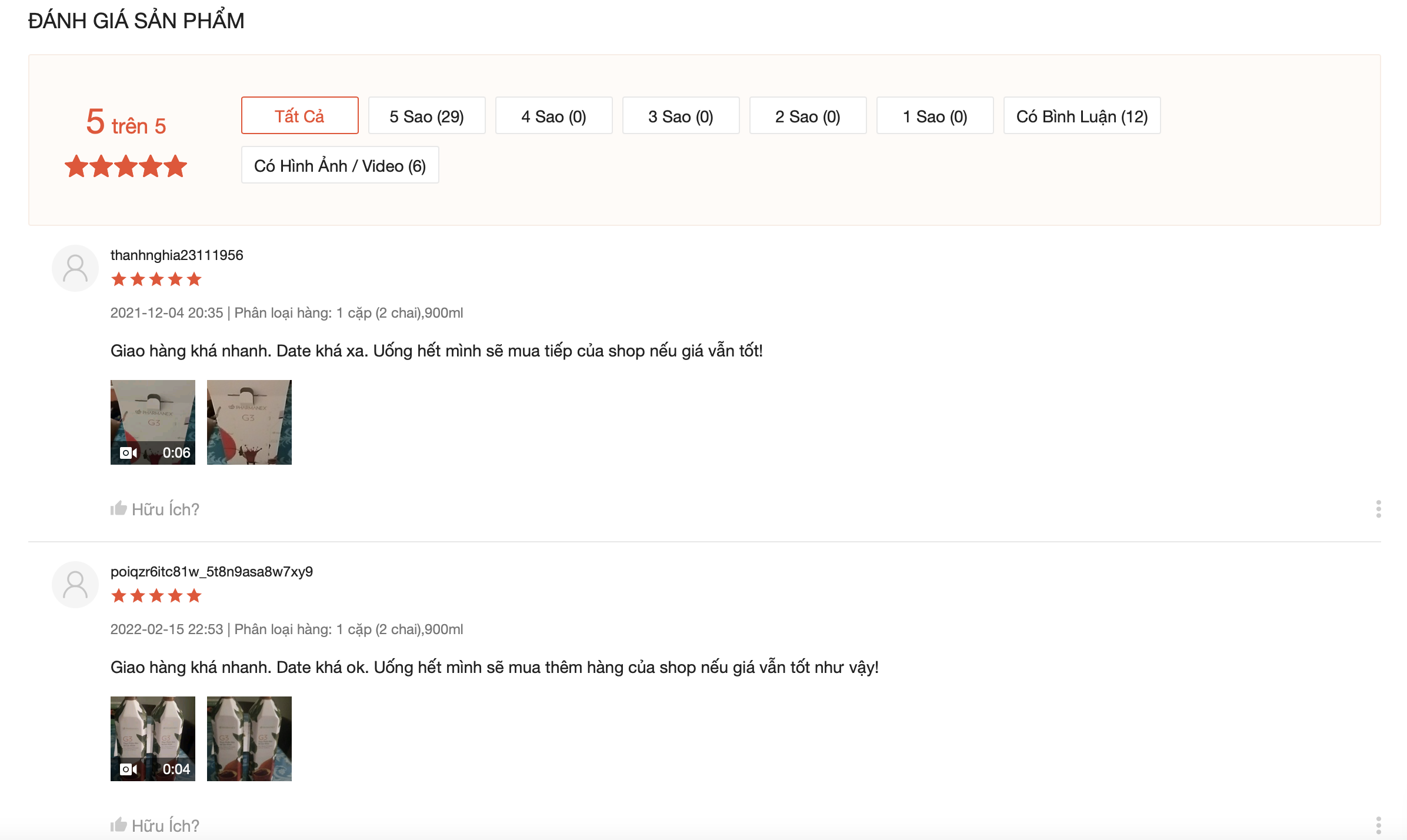The image size is (1407, 840).
Task: Filter reviews by 5 Sao (29)
Action: pos(426,116)
